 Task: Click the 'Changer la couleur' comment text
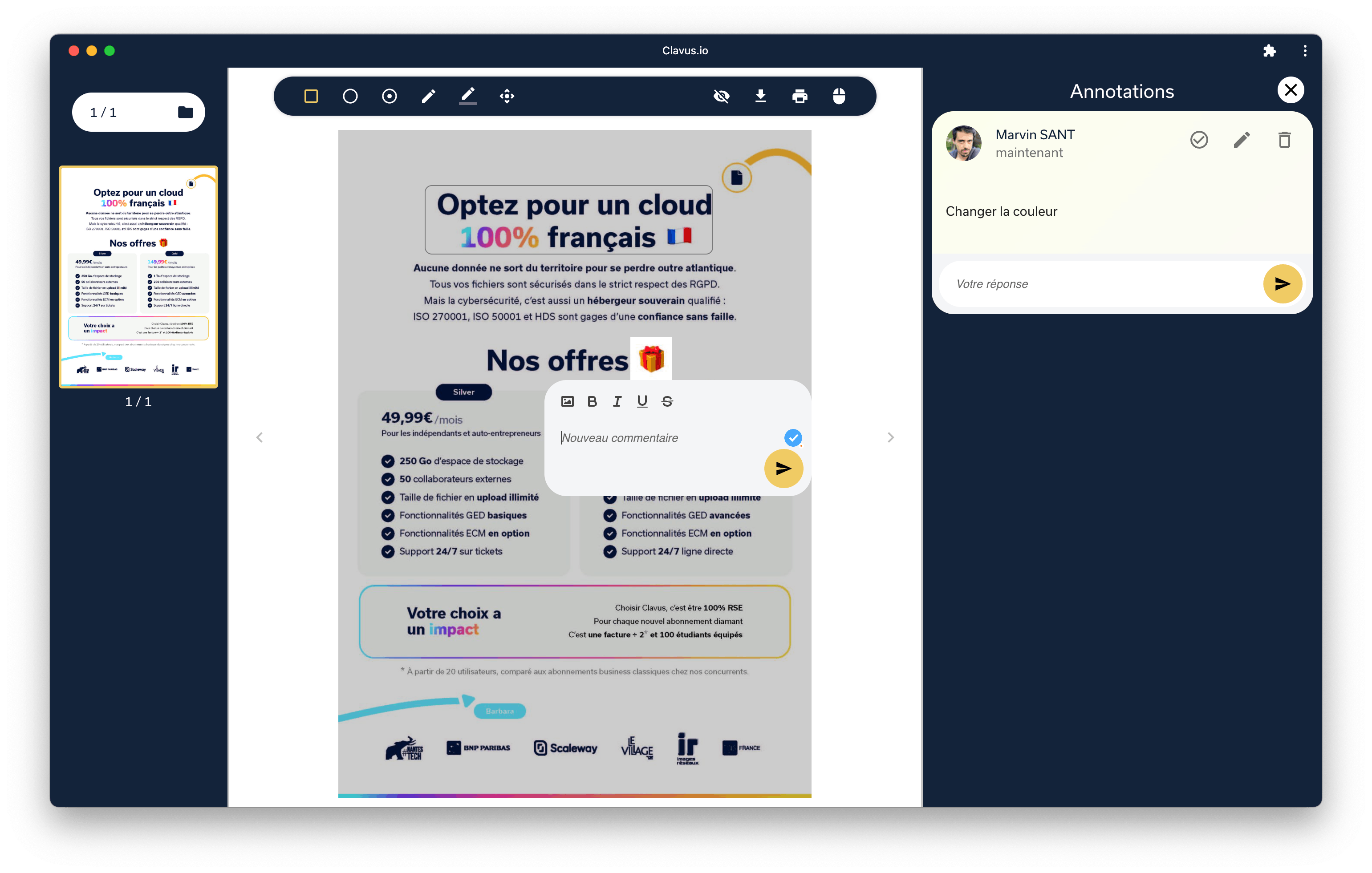click(x=1001, y=211)
